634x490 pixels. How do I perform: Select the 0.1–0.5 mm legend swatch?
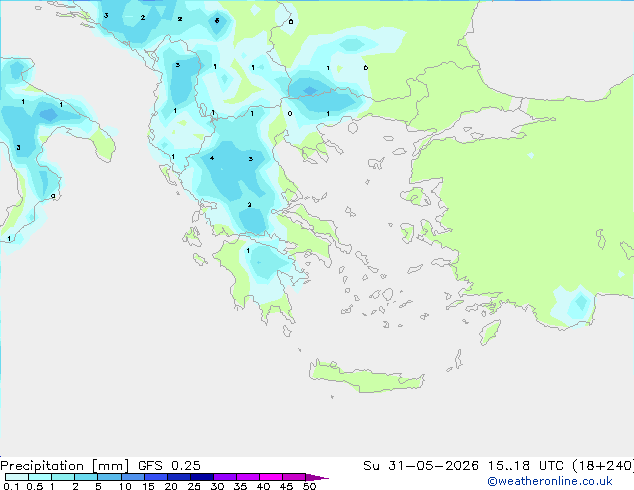17,477
